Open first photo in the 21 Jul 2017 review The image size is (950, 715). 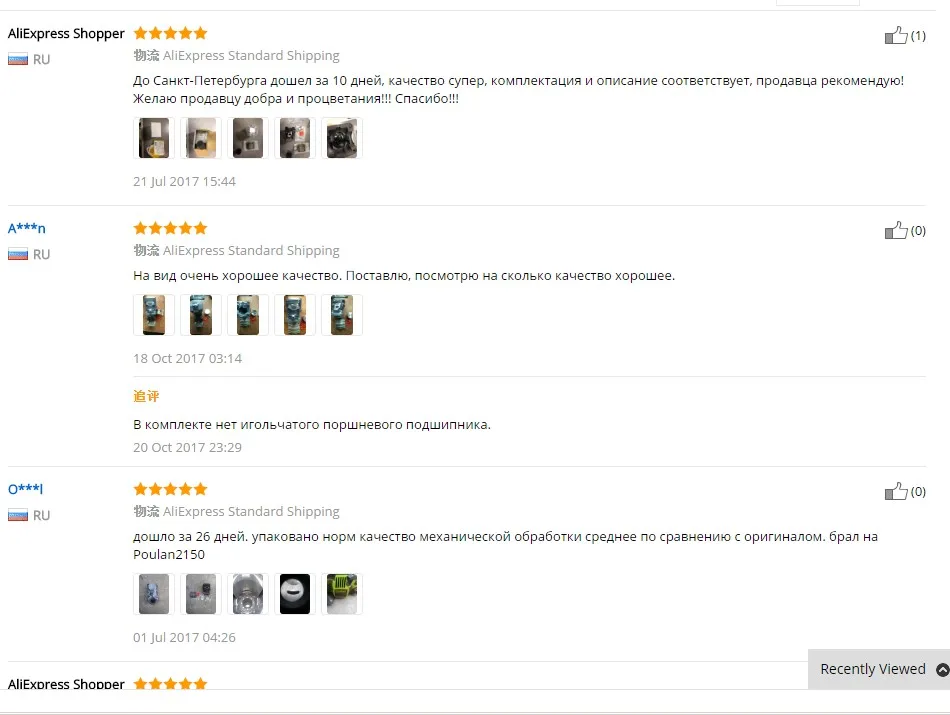point(154,138)
